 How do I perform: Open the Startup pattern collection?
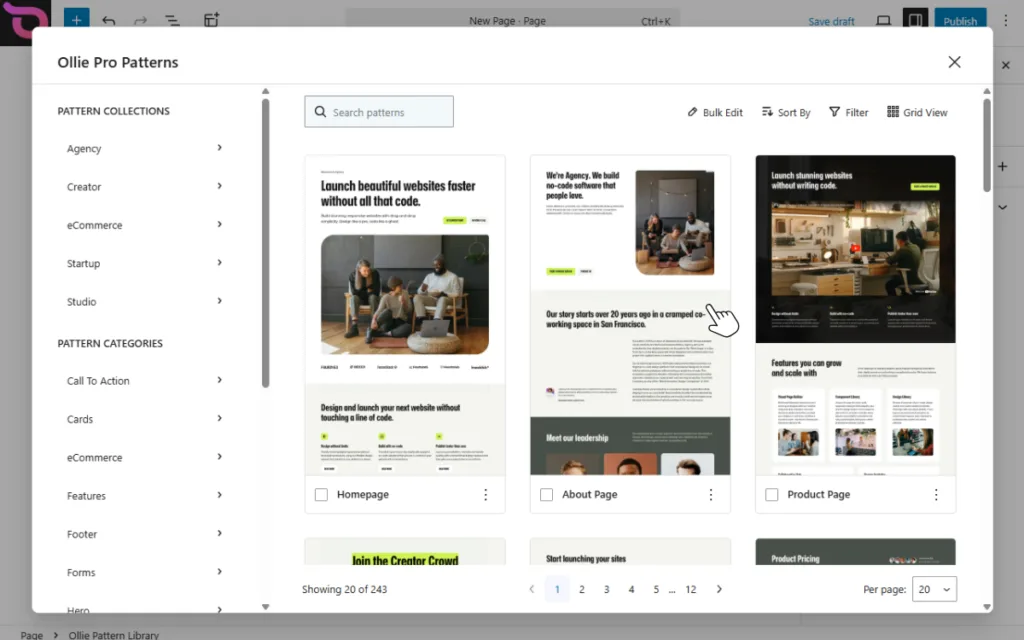(x=84, y=264)
